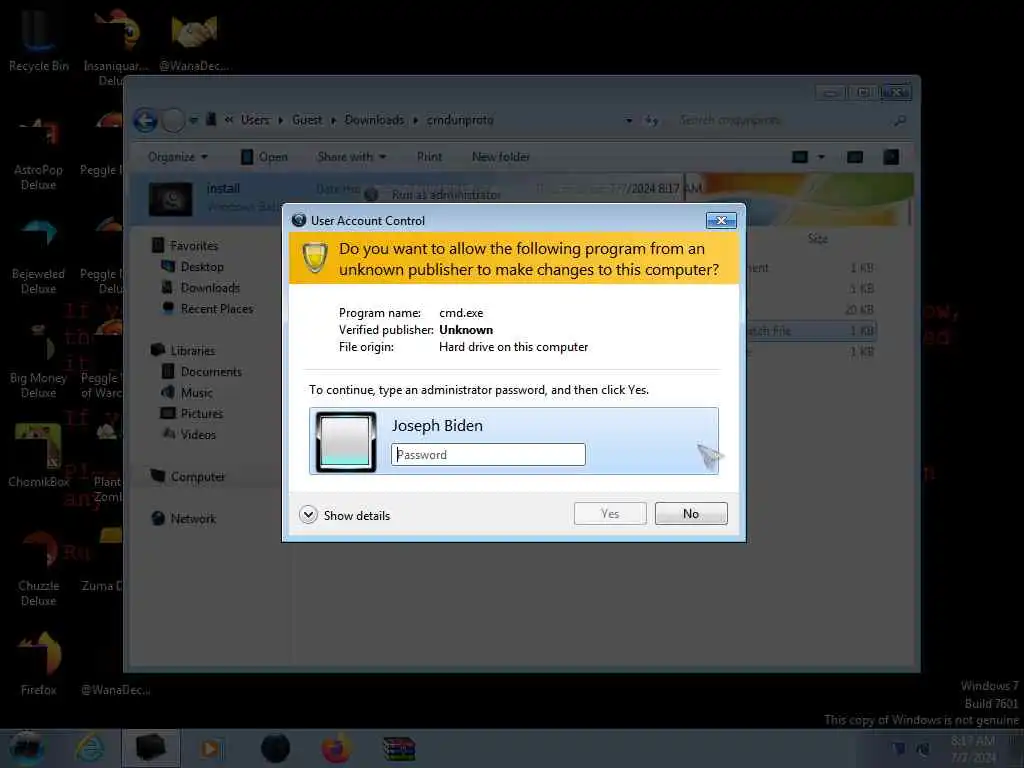Image resolution: width=1024 pixels, height=768 pixels.
Task: Click the UAC shield icon
Action: (314, 258)
